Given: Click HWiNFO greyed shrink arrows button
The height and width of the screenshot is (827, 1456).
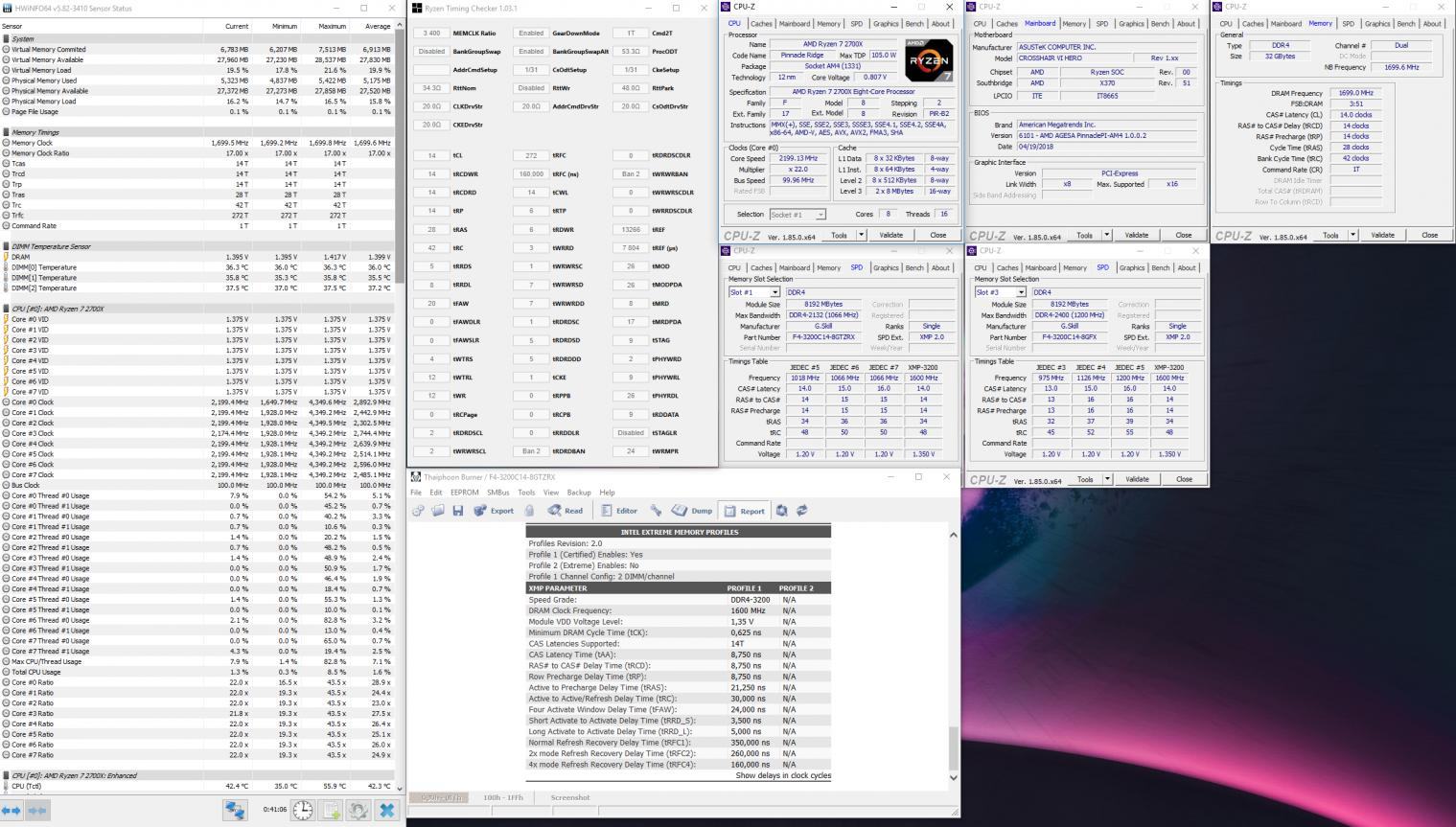Looking at the screenshot, I should [36, 810].
